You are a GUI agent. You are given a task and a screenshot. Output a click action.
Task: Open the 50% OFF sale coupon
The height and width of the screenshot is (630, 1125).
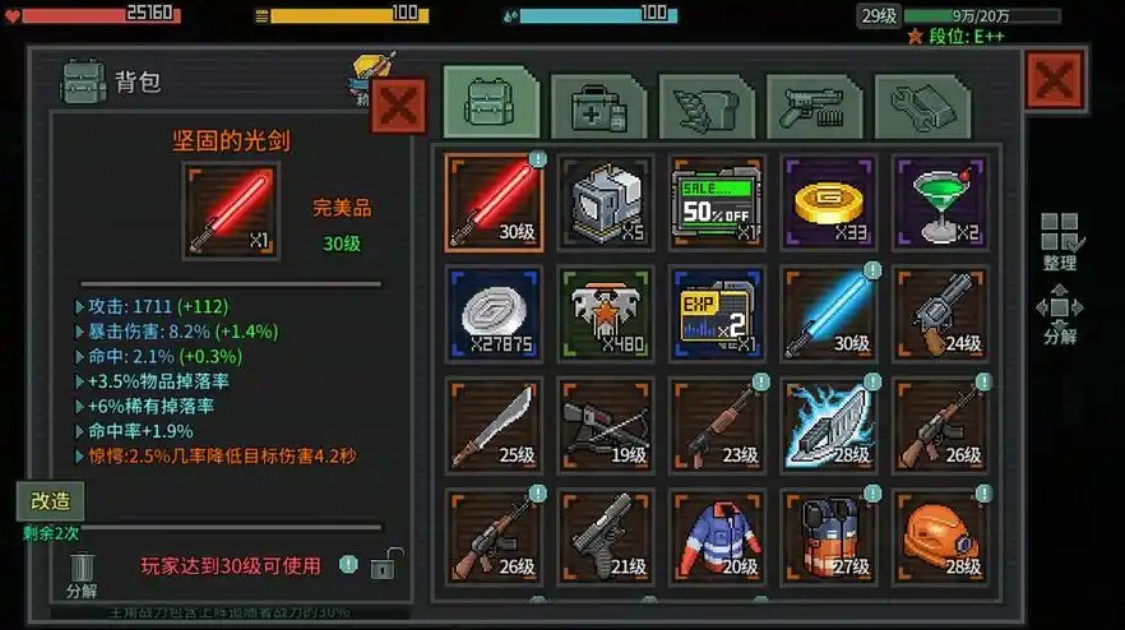click(717, 203)
